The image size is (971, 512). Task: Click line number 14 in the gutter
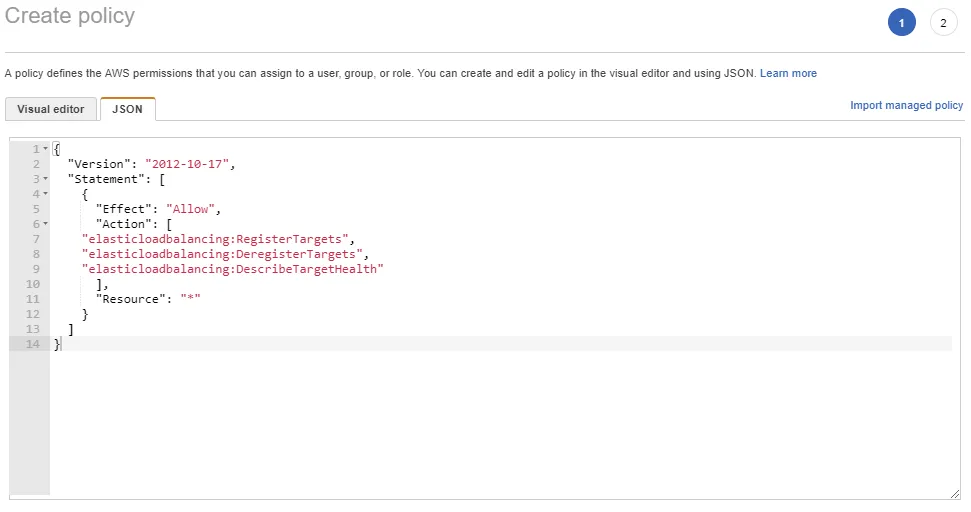coord(35,344)
